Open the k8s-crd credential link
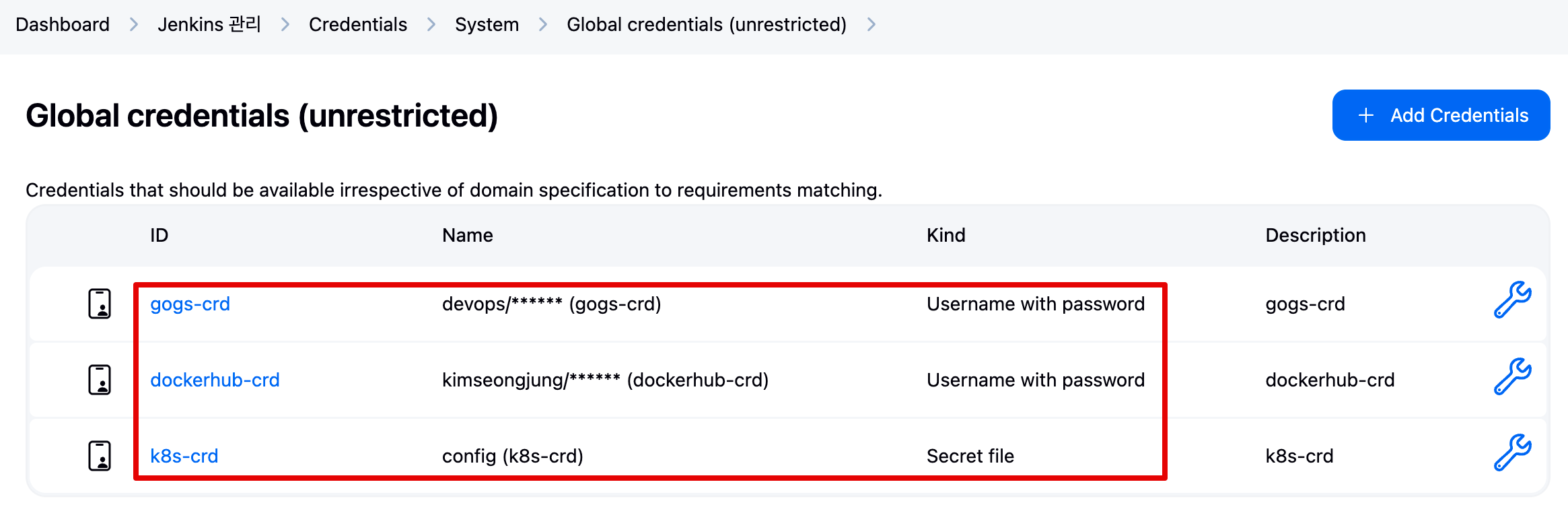 pyautogui.click(x=184, y=457)
